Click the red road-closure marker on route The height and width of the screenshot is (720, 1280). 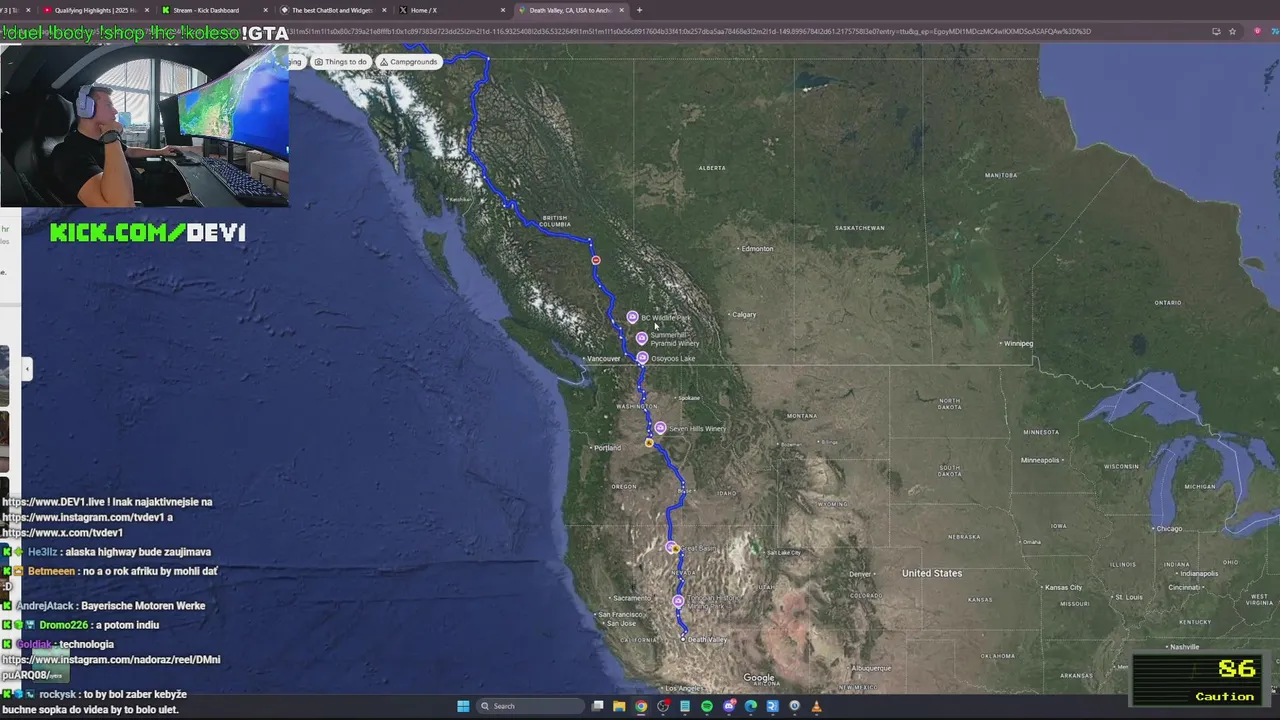tap(596, 260)
